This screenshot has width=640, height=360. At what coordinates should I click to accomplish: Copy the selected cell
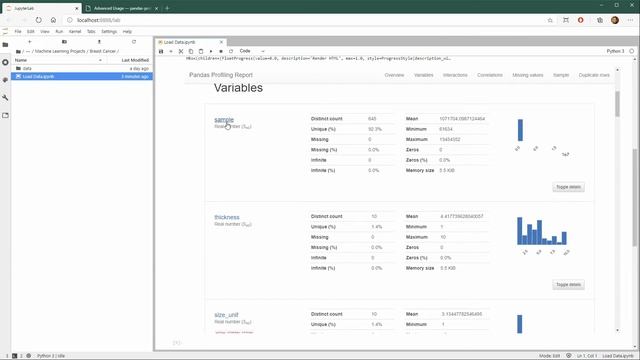point(191,51)
